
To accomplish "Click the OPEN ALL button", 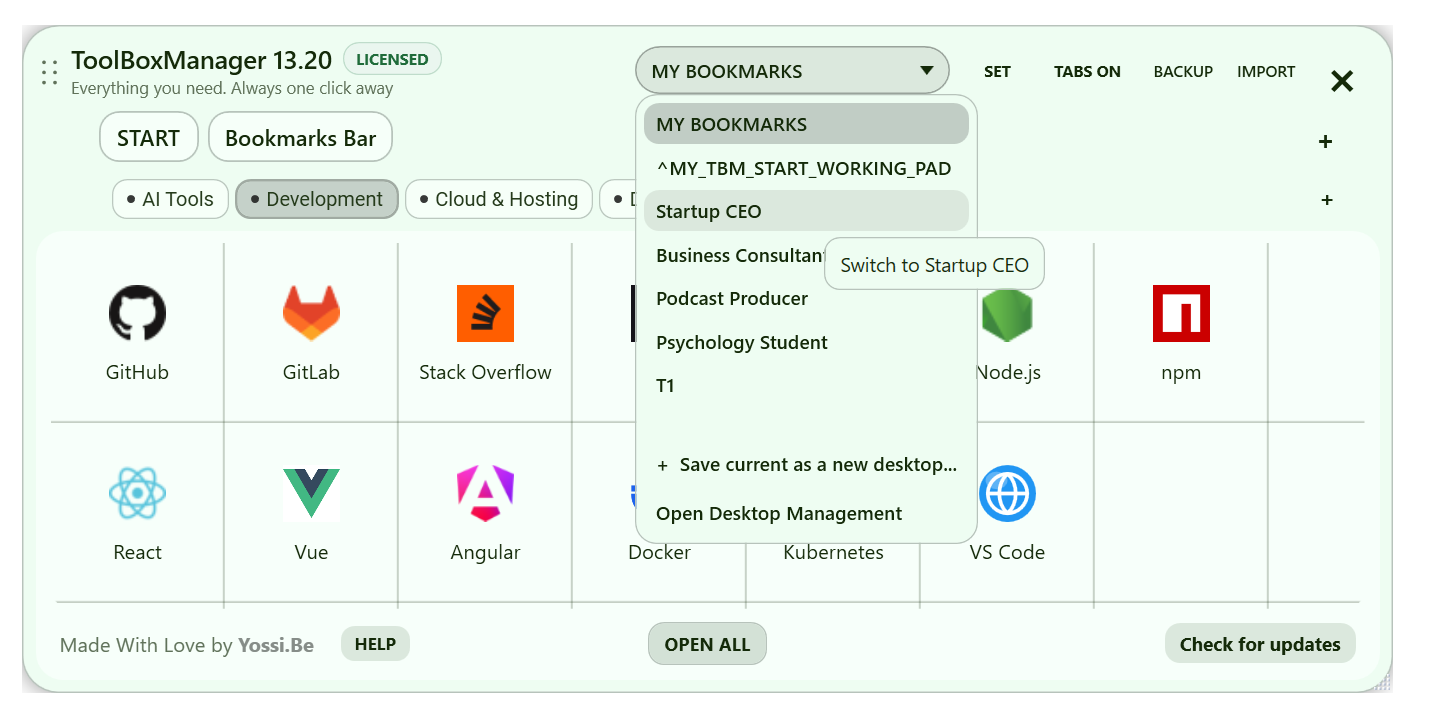I will (x=707, y=644).
